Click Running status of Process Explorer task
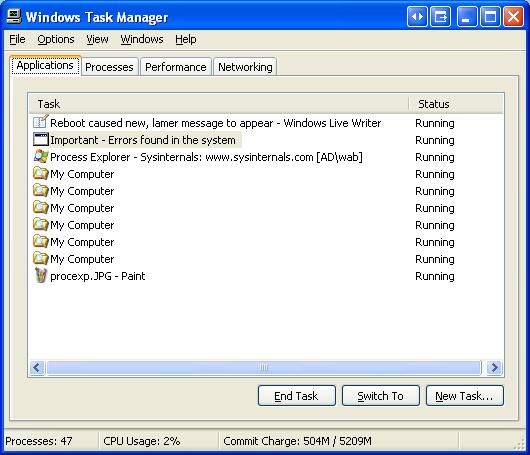 click(x=435, y=157)
